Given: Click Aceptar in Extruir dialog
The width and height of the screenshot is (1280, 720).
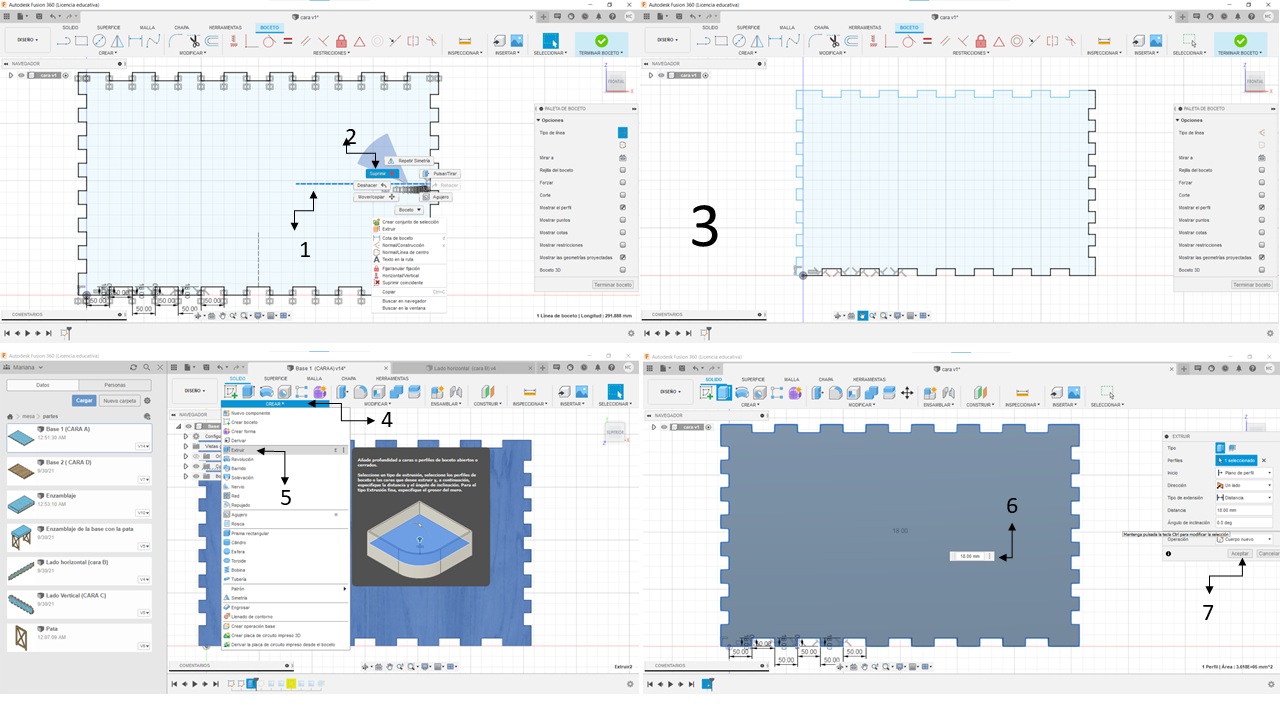Looking at the screenshot, I should 1240,553.
